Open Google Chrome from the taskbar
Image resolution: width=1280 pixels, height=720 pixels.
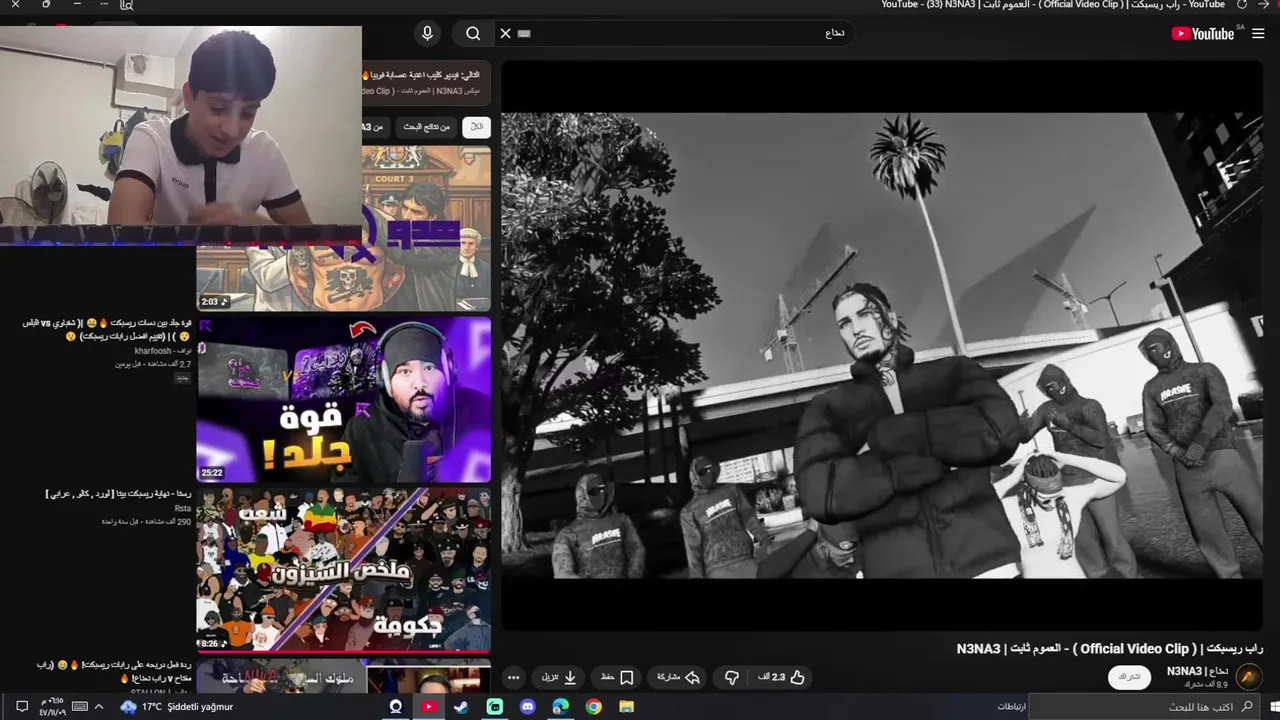593,706
